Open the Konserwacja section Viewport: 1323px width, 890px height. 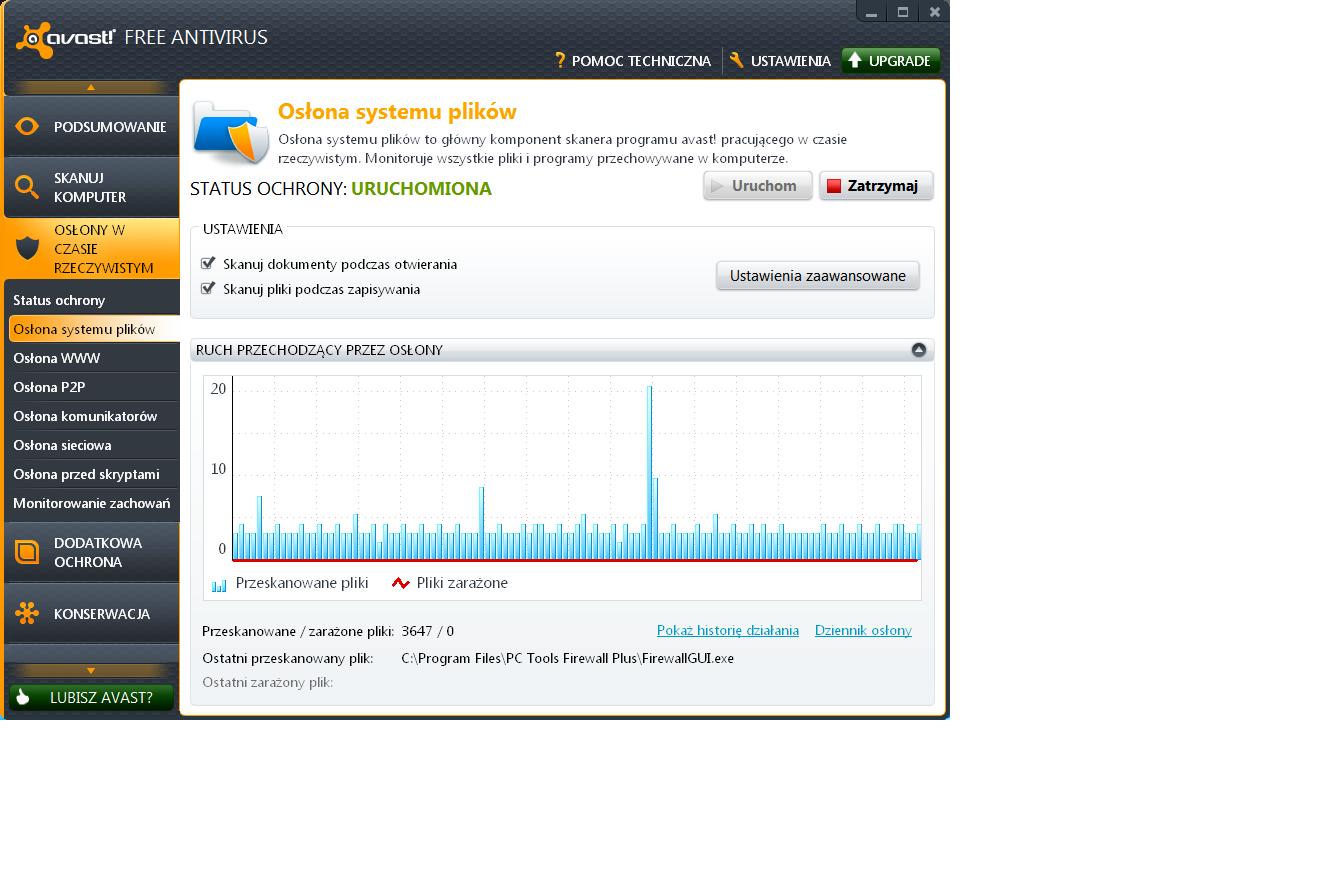(91, 613)
